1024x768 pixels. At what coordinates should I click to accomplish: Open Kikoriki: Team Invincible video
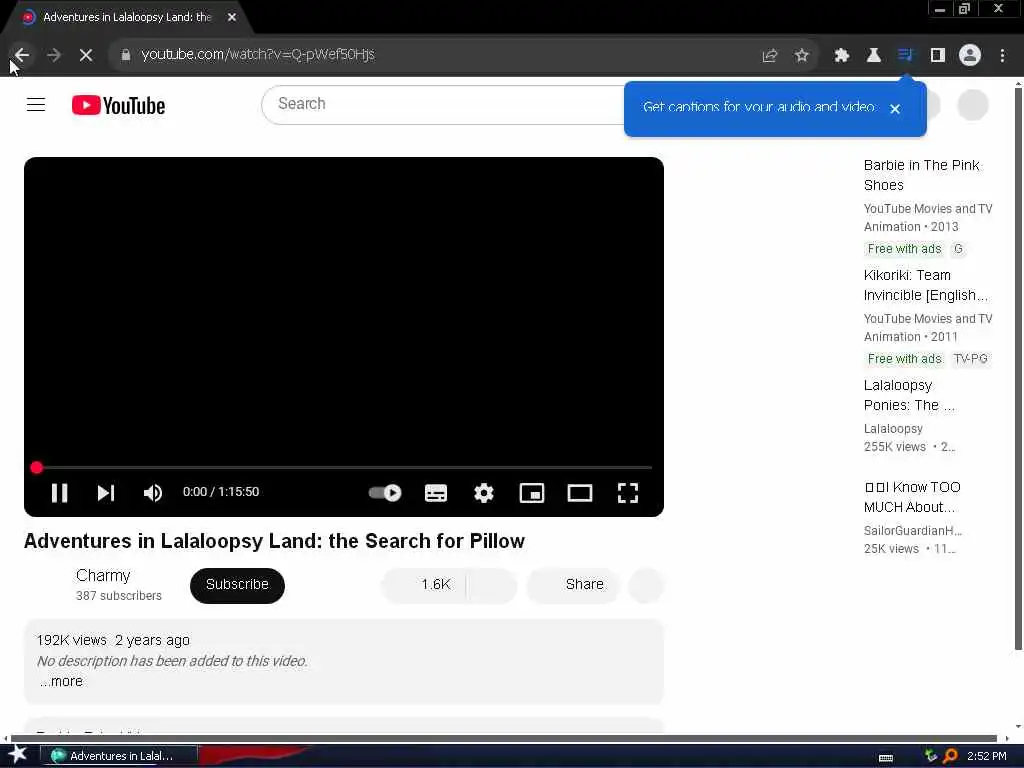tap(925, 285)
